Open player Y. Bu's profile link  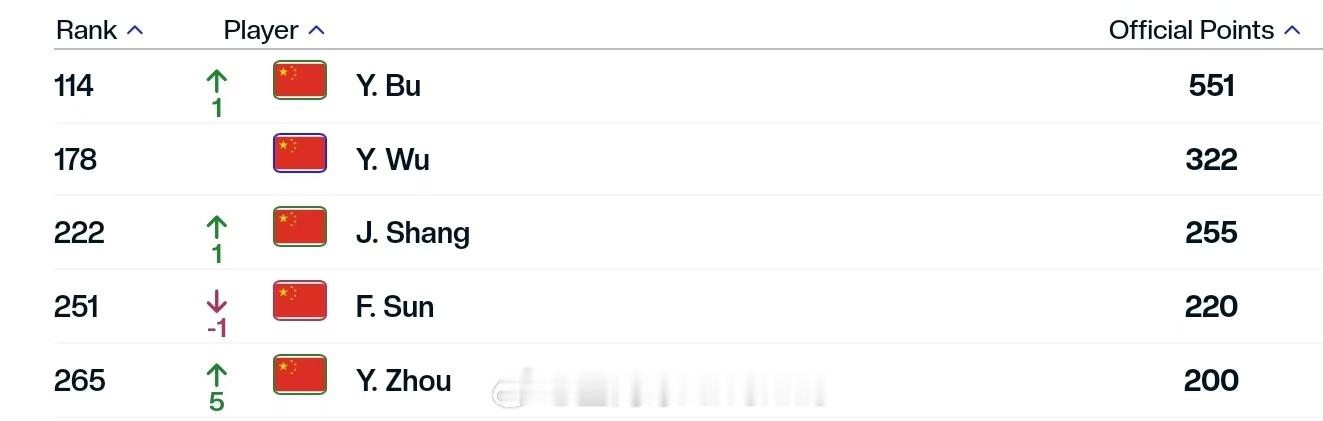pyautogui.click(x=388, y=86)
